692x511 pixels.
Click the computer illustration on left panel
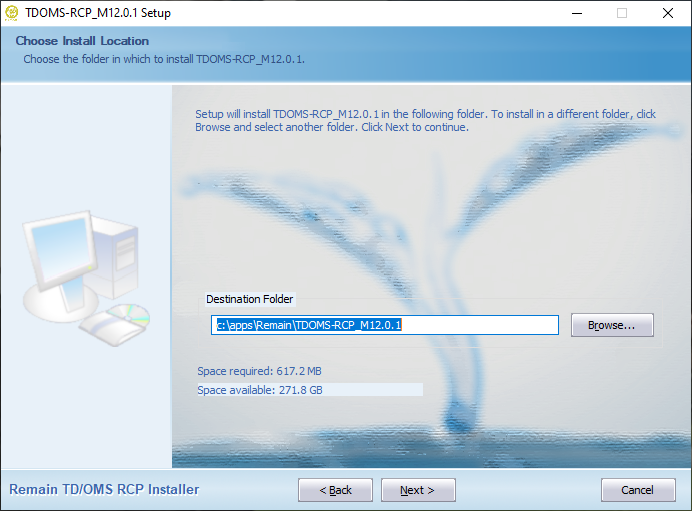(86, 278)
